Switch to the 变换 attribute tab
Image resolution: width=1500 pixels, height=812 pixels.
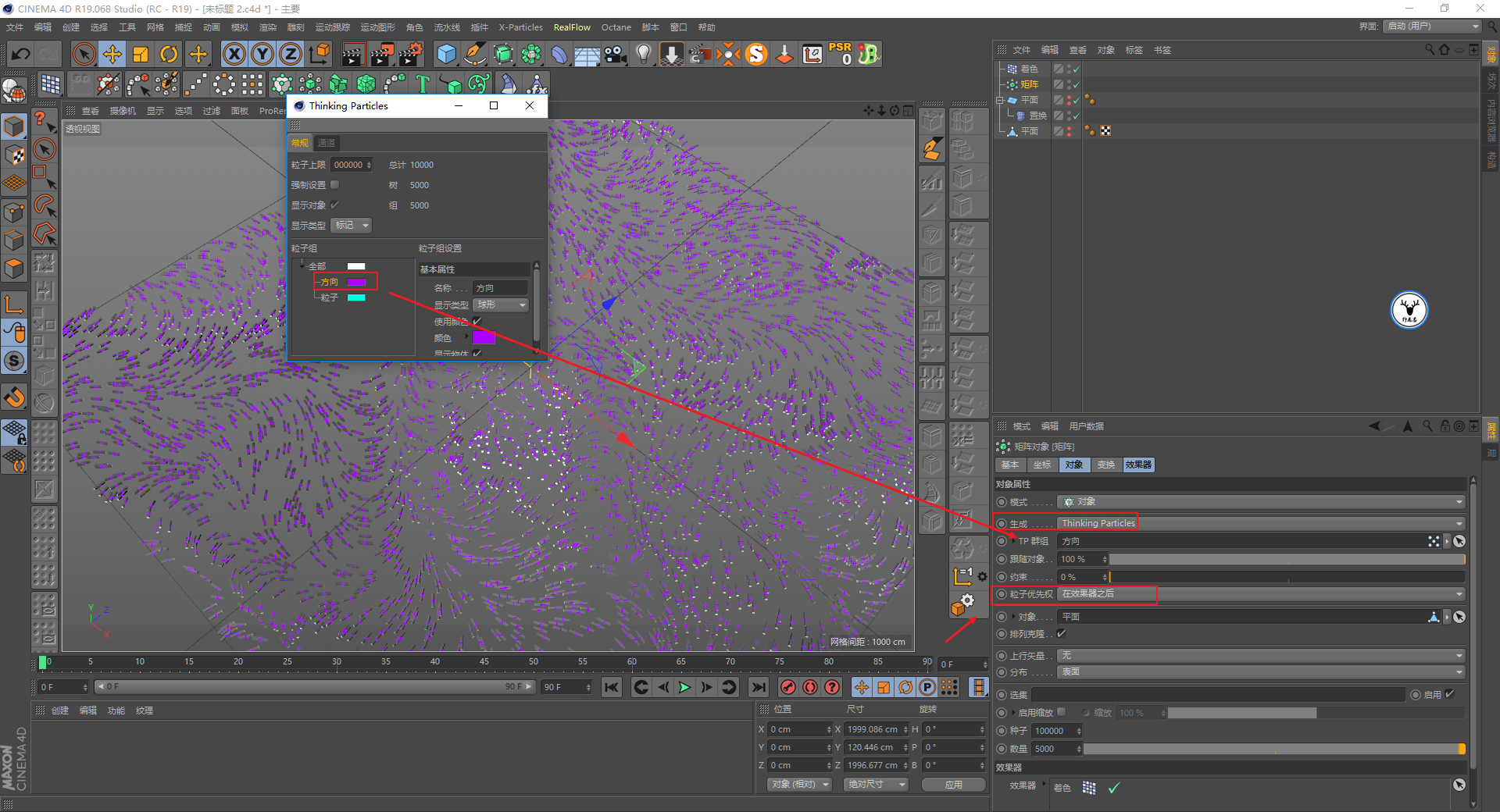pyautogui.click(x=1105, y=465)
